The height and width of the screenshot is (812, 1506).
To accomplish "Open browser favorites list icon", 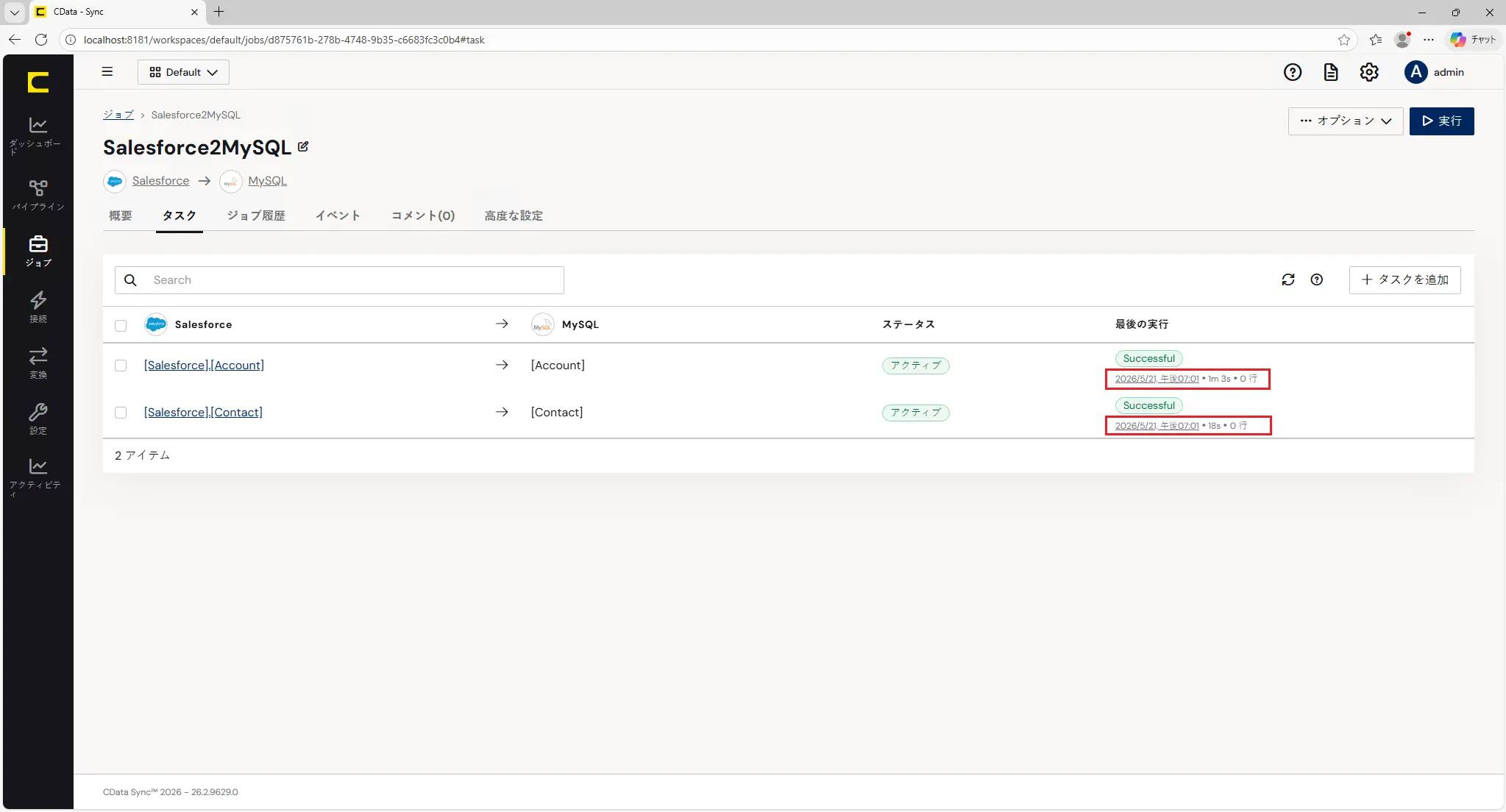I will point(1376,40).
